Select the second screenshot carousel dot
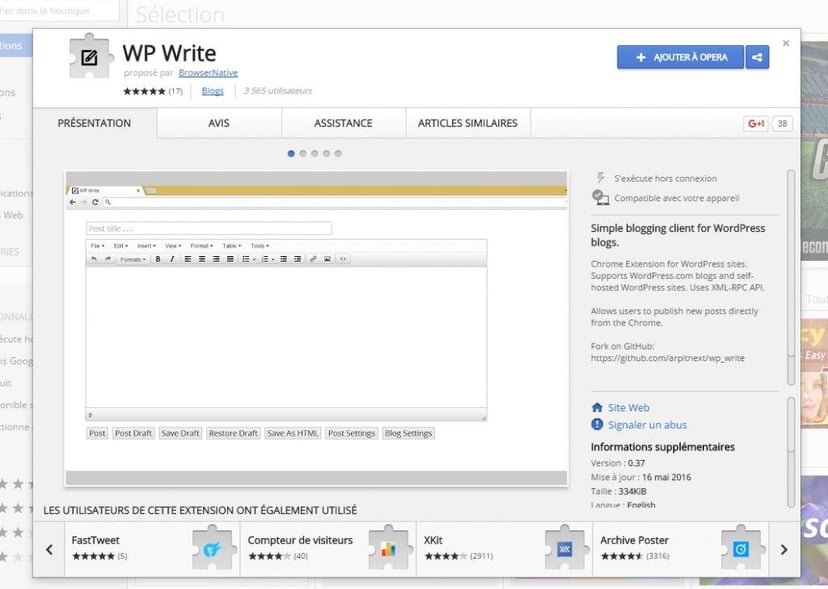The image size is (828, 589). point(303,154)
